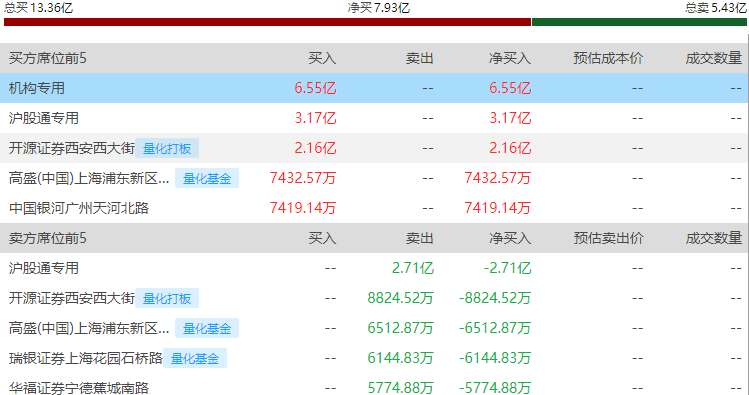The width and height of the screenshot is (749, 395).
Task: Click the 5774.88万 sell value of 华福证券
Action: 400,387
